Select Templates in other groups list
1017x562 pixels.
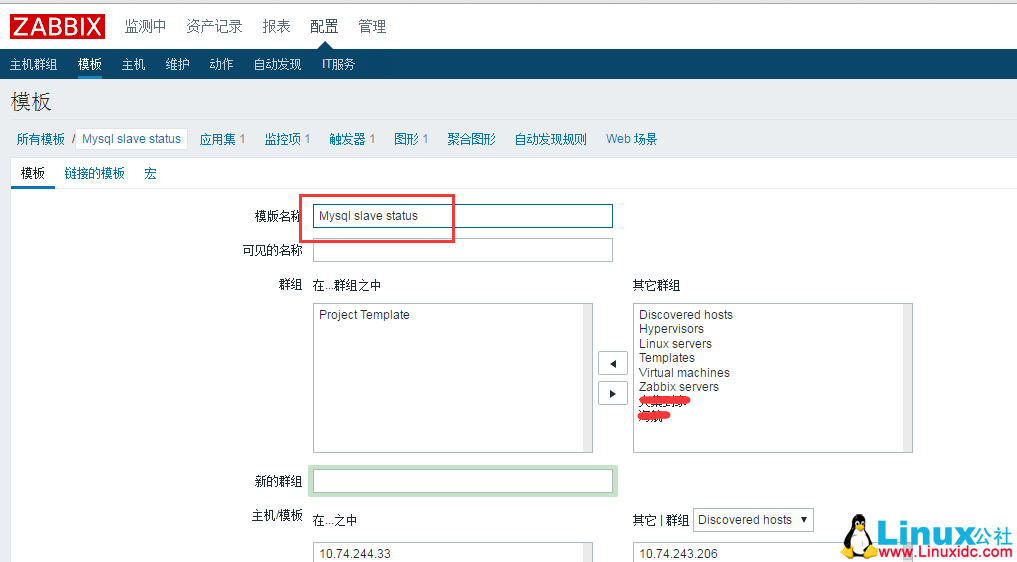coord(667,358)
